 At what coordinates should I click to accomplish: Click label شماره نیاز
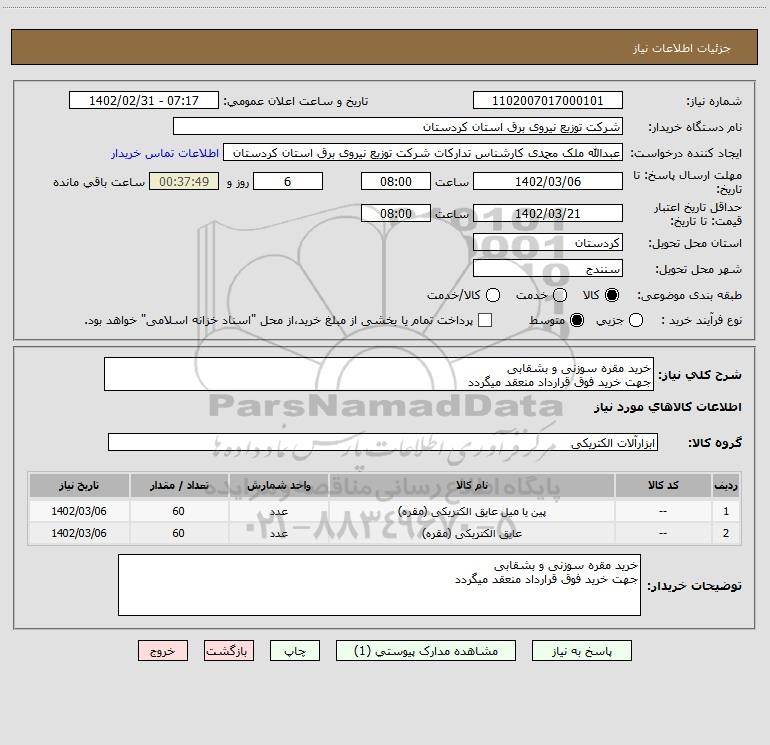714,102
